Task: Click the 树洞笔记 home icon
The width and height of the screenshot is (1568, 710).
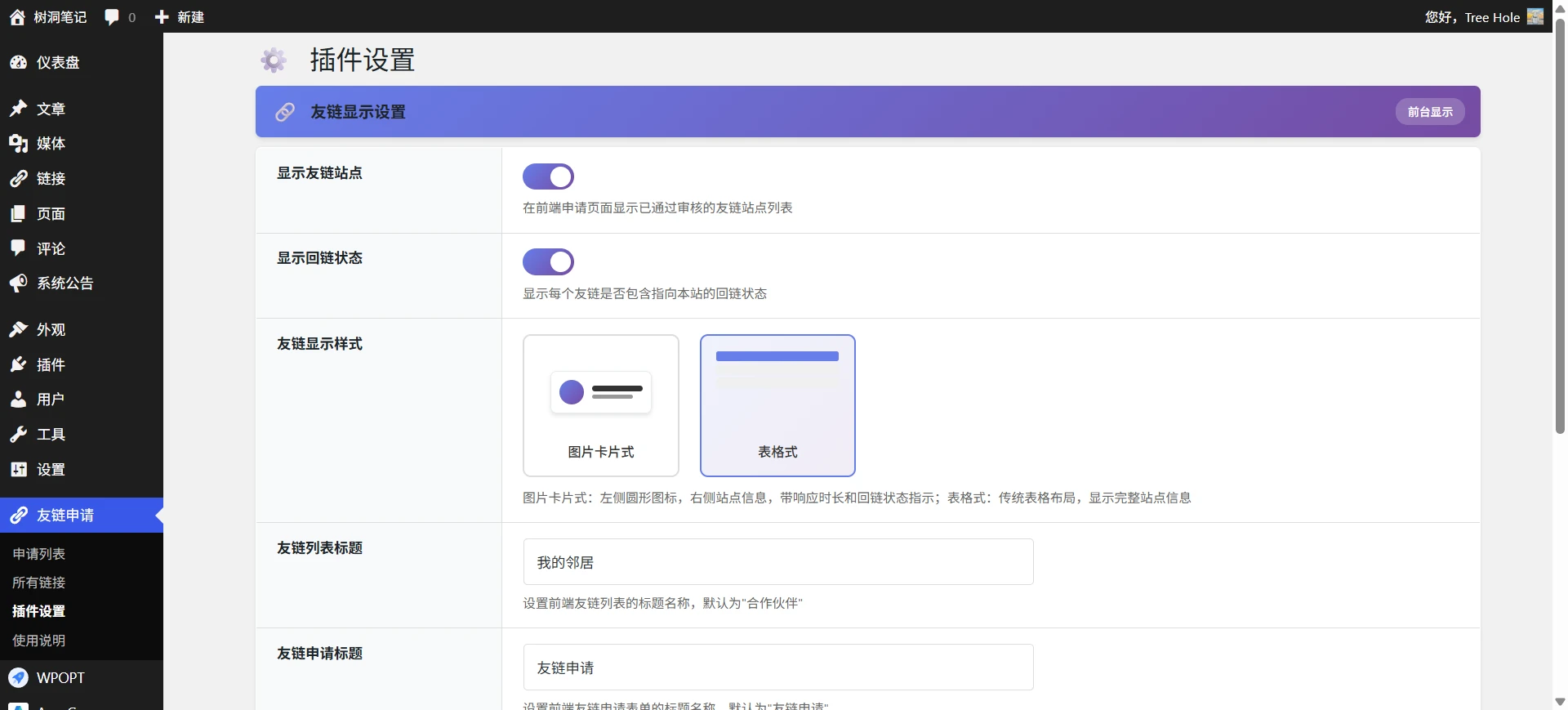Action: coord(17,17)
